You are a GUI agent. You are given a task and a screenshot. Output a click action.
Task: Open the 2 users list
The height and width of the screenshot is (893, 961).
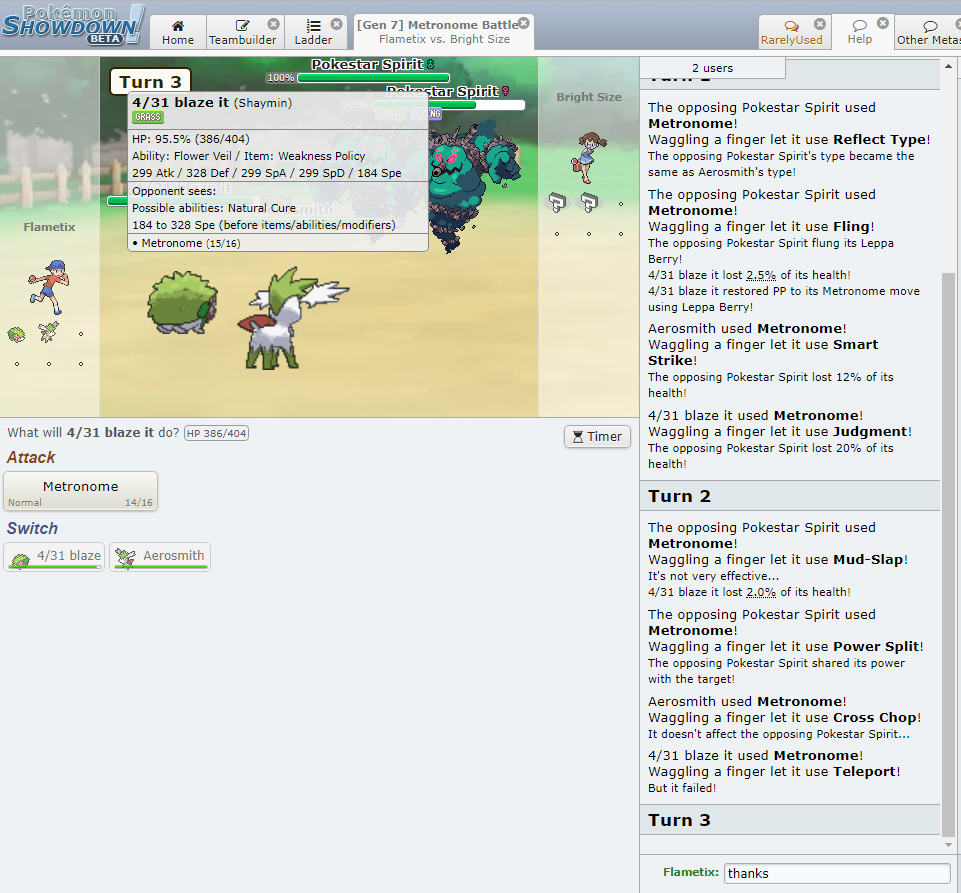pos(712,68)
